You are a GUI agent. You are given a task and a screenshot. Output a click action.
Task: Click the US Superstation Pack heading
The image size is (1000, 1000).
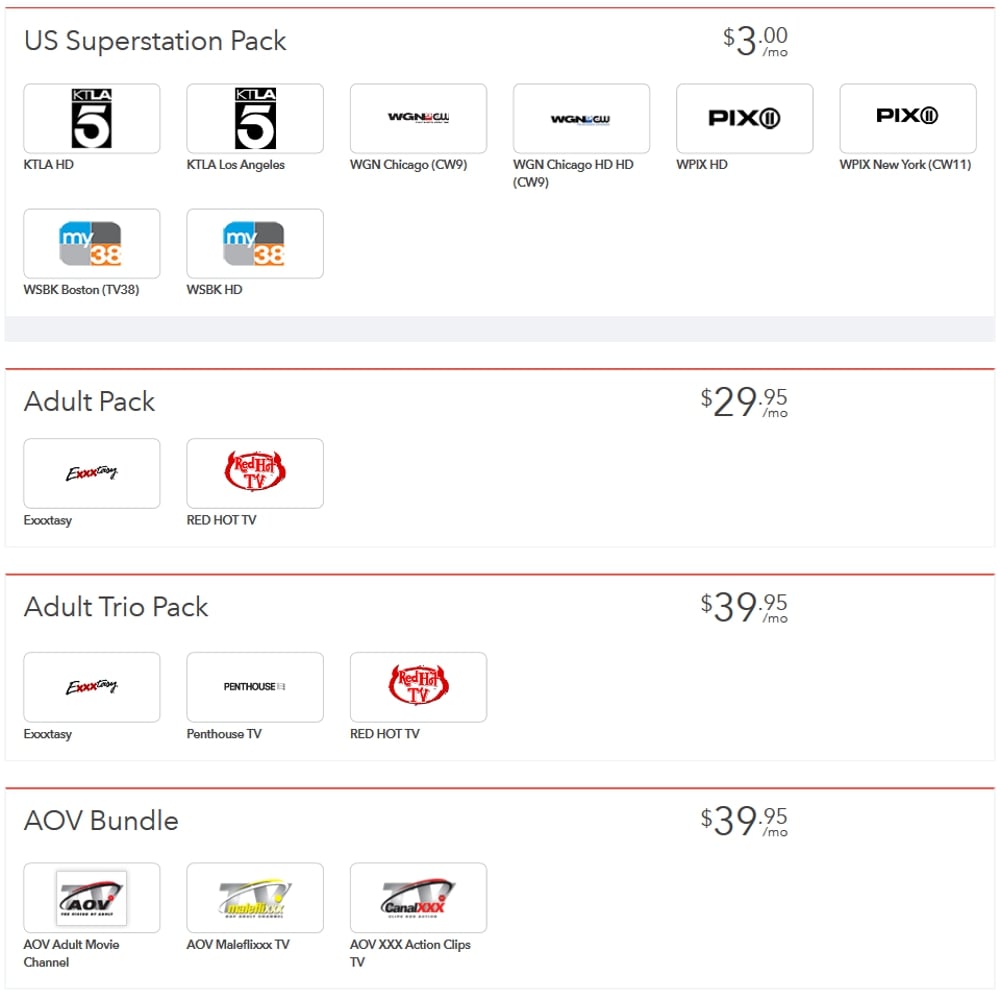[x=155, y=41]
